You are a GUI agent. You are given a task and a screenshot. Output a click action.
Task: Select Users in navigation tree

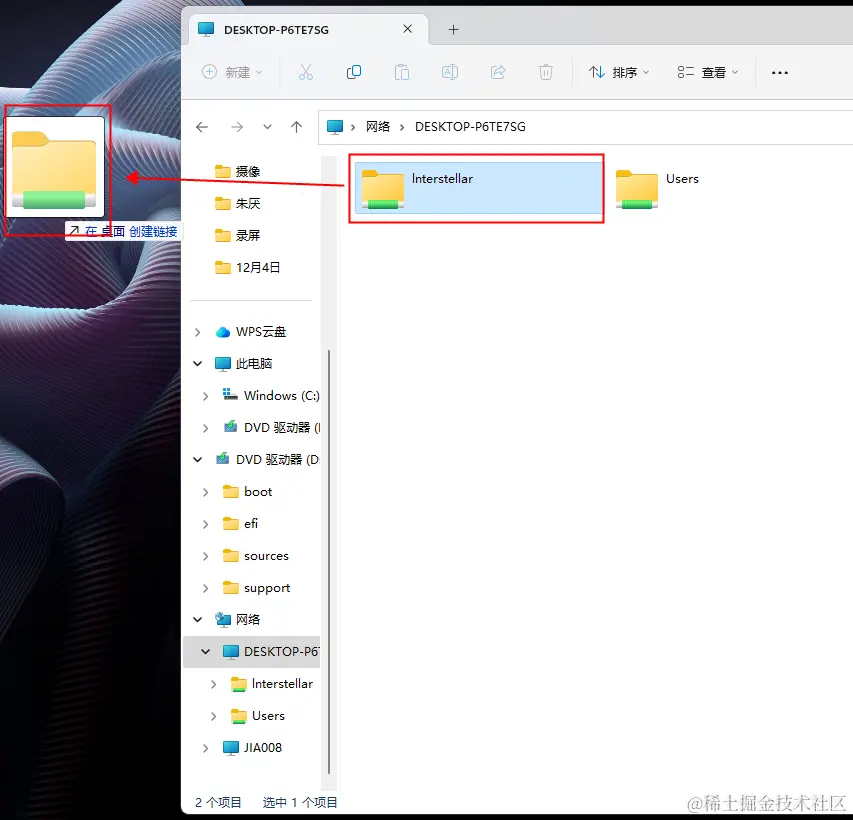point(258,716)
